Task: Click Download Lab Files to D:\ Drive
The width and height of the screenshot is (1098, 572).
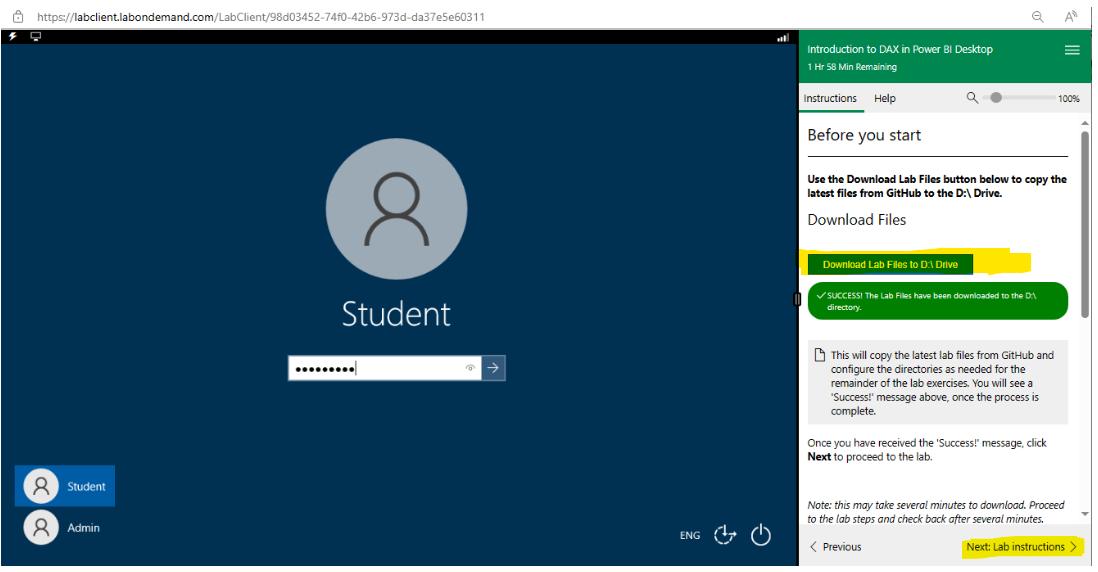Action: pos(890,265)
